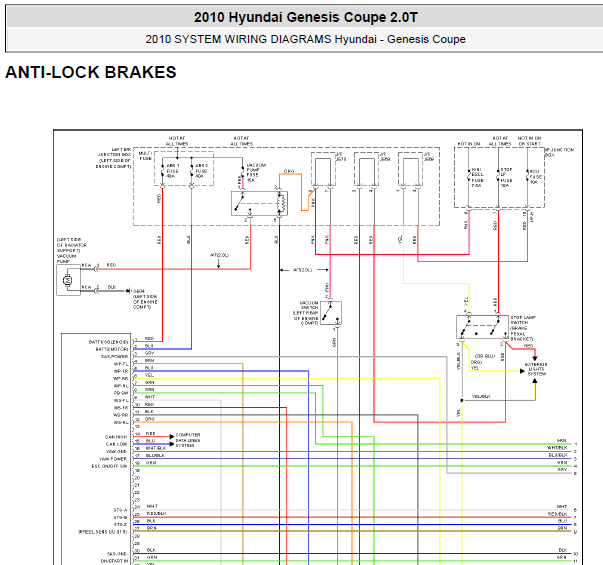Click the HOT AT ALL TIMES label above ABS fuses
The height and width of the screenshot is (565, 603).
[x=177, y=141]
